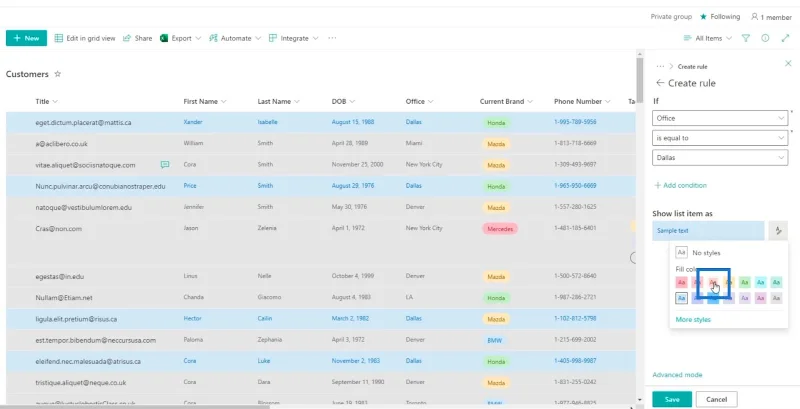
Task: Expand the Automate dropdown chevron
Action: click(x=258, y=38)
